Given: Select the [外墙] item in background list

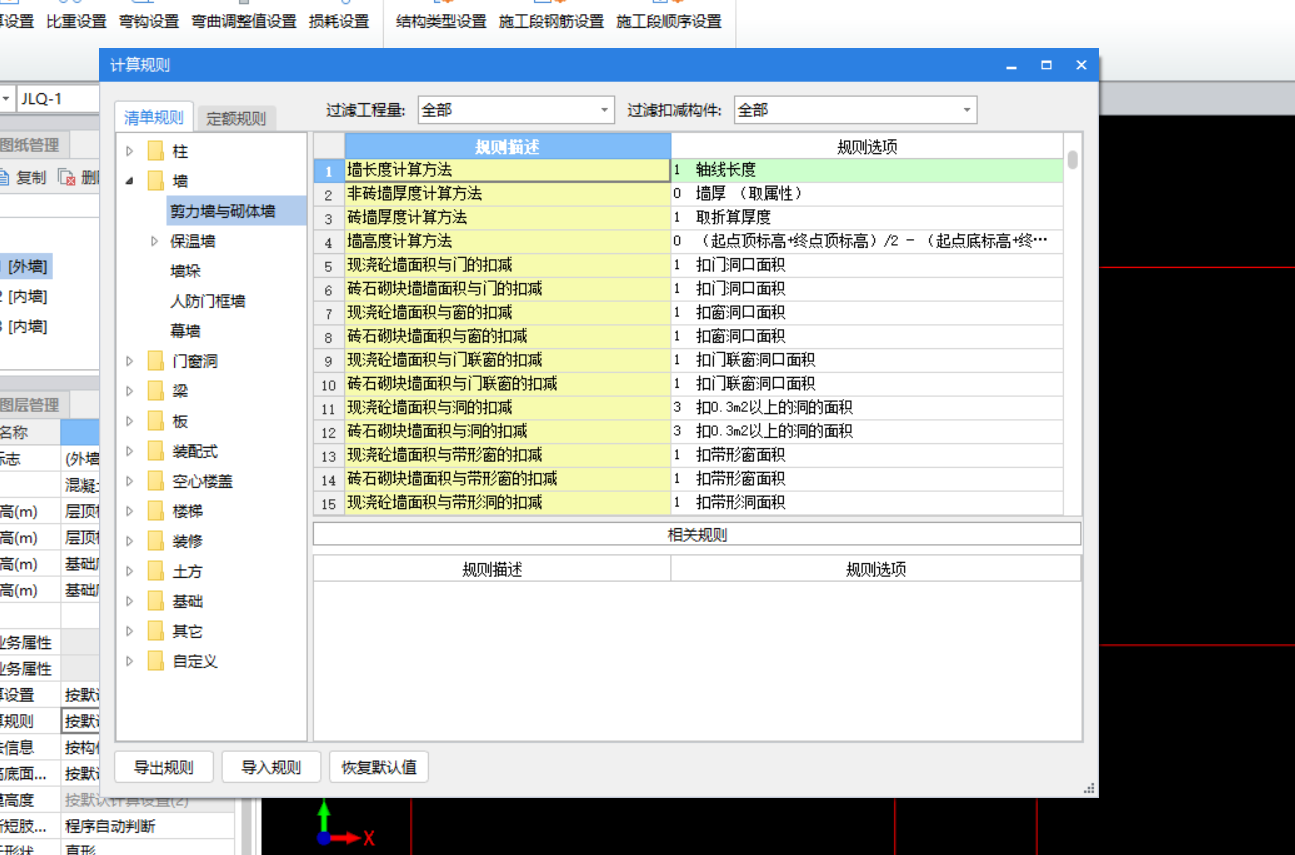Looking at the screenshot, I should pos(28,266).
